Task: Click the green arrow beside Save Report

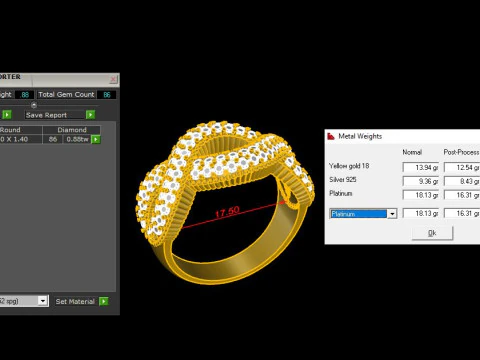Action: coord(90,115)
